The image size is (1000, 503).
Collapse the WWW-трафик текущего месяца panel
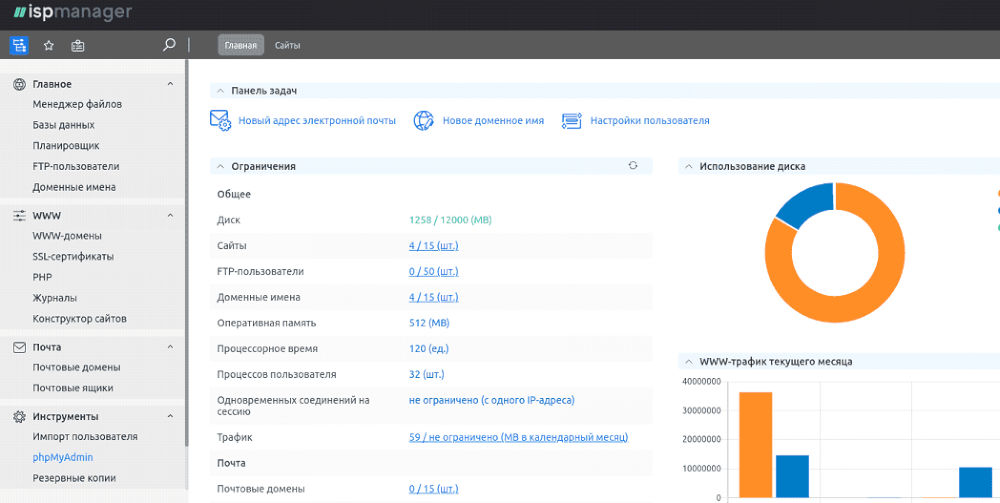689,361
